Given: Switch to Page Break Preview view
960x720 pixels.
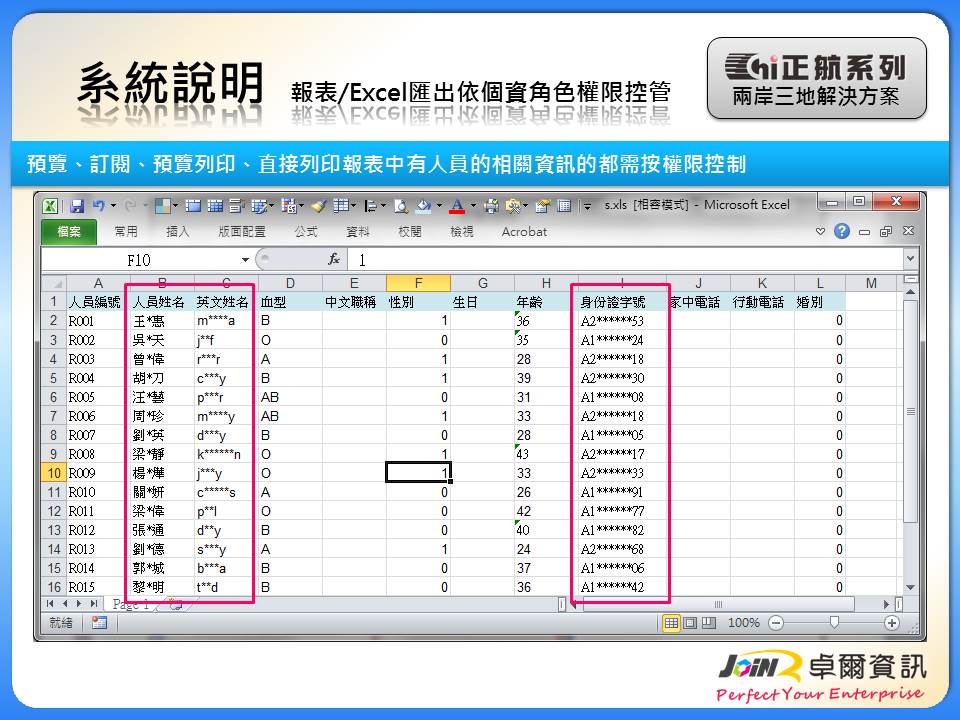Looking at the screenshot, I should tap(708, 623).
